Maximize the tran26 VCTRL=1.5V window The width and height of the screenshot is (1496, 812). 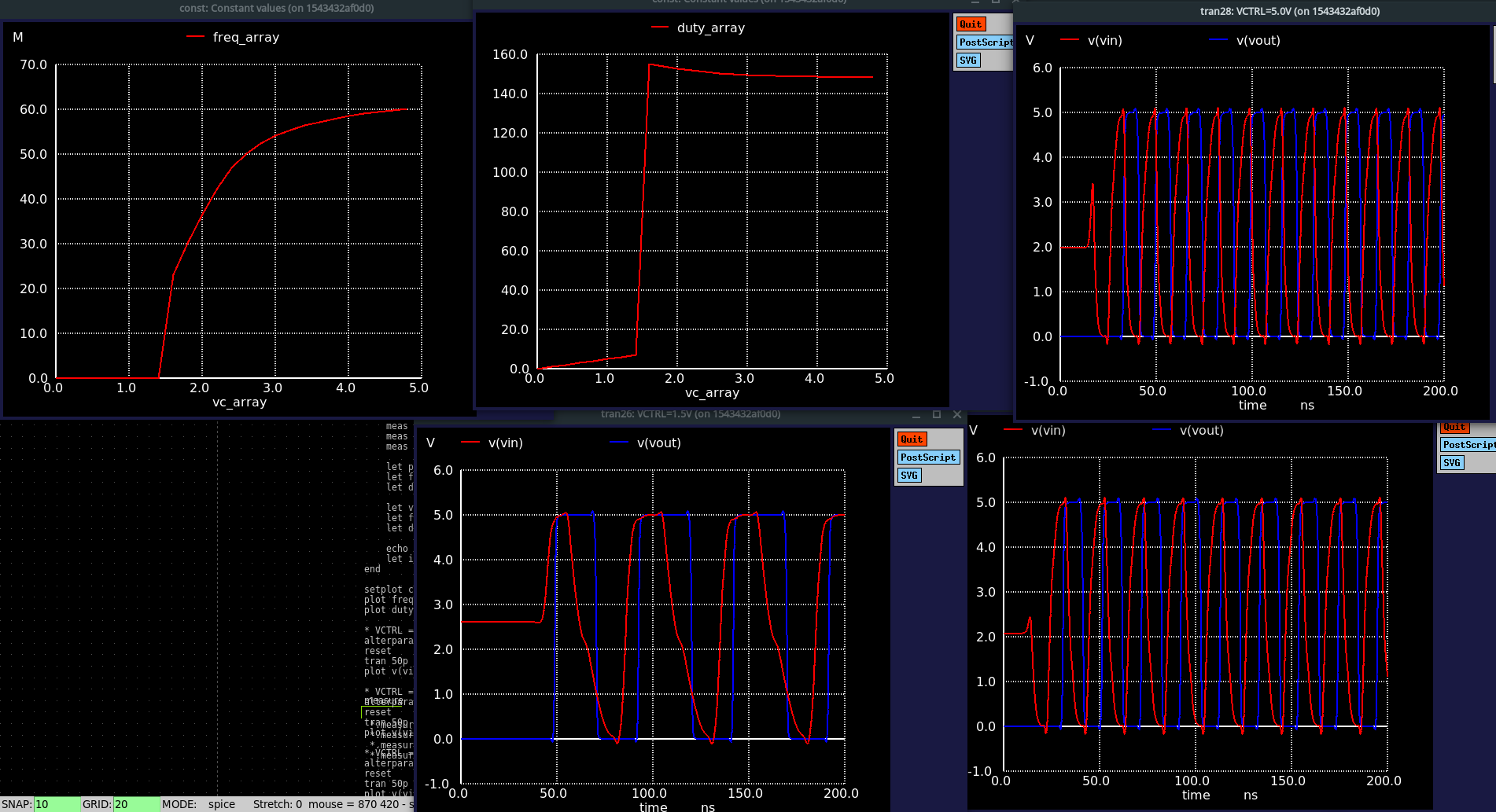[937, 414]
